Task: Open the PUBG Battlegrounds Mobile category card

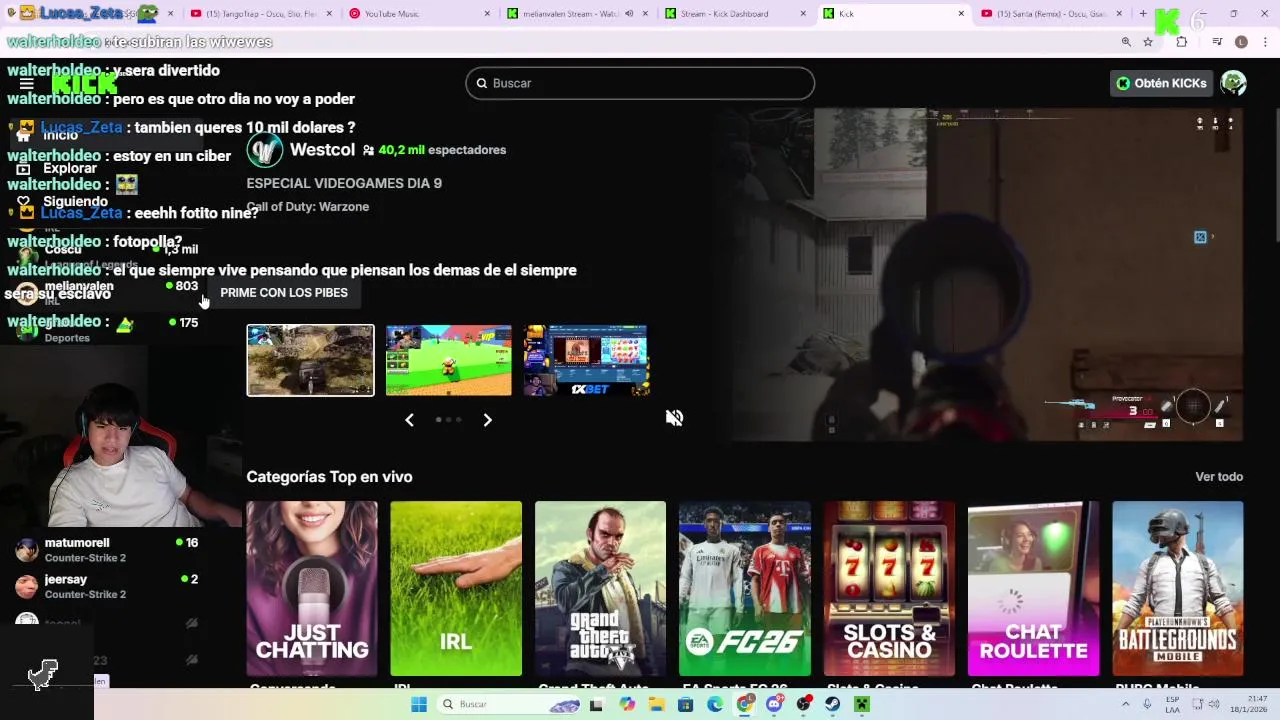Action: coord(1178,588)
